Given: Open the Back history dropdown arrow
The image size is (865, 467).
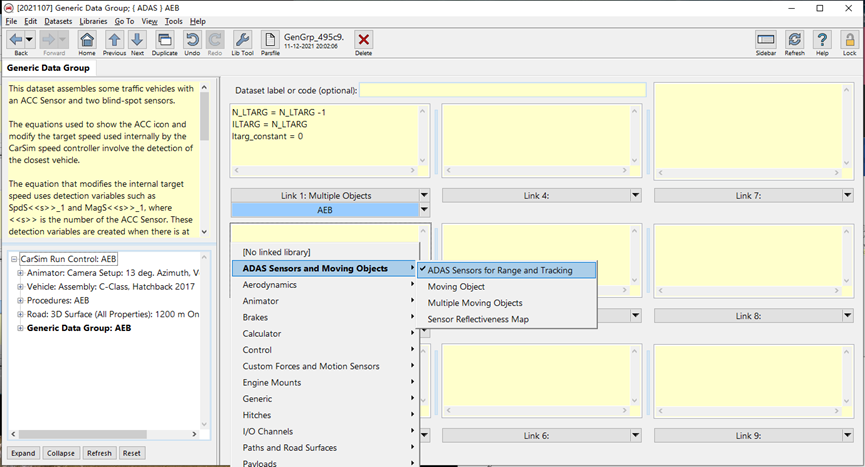Looking at the screenshot, I should click(x=30, y=40).
